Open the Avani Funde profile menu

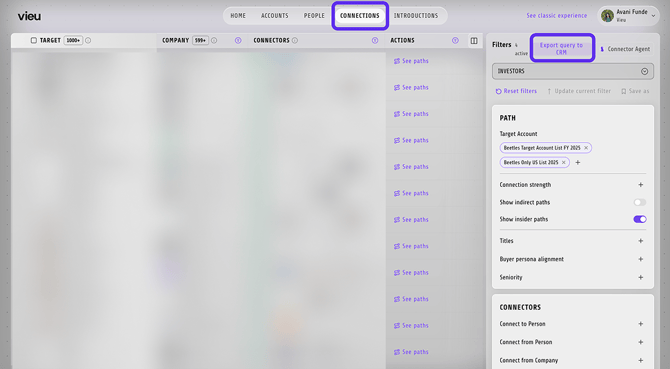(628, 15)
